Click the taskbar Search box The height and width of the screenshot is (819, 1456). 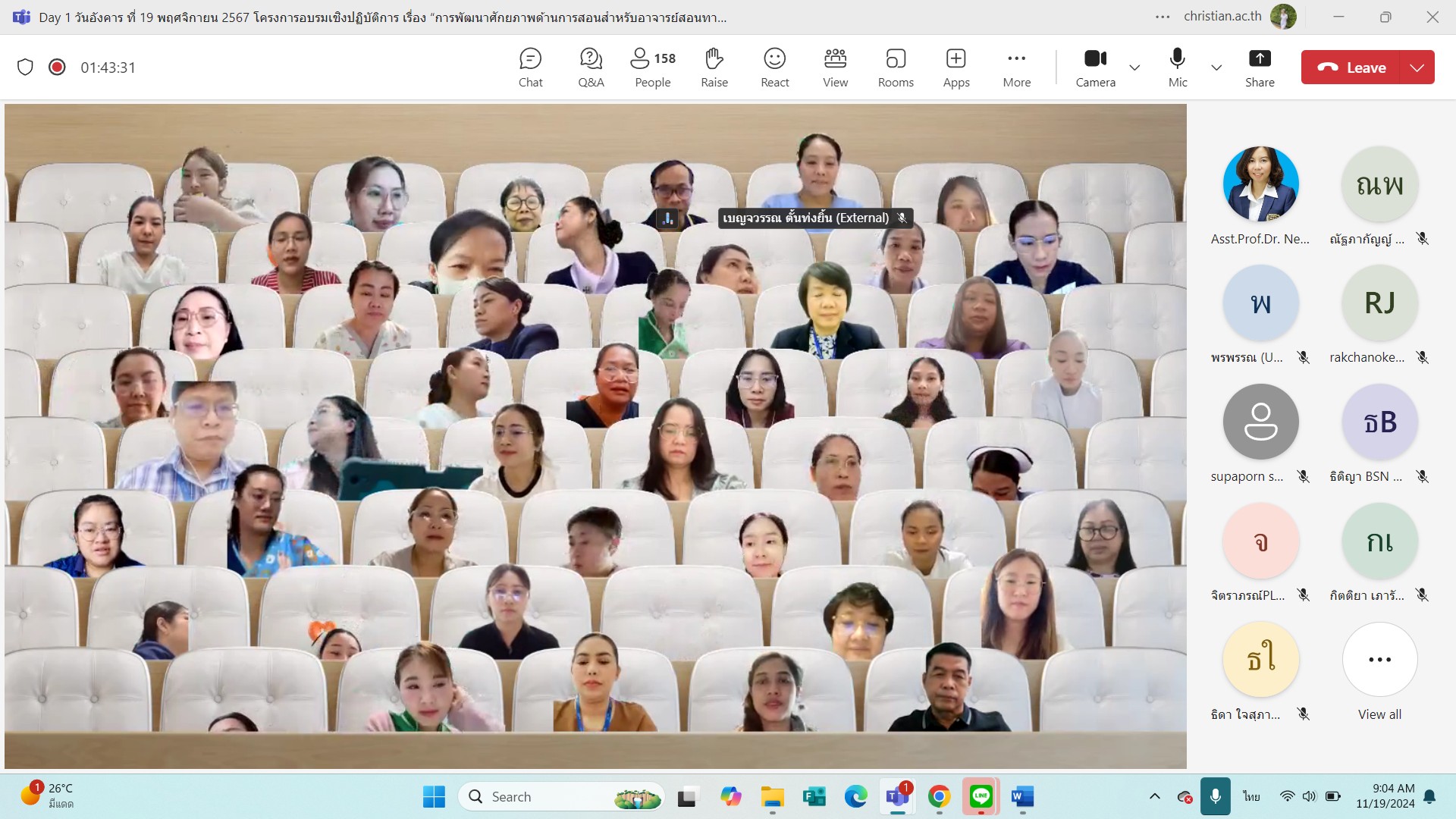(x=561, y=796)
